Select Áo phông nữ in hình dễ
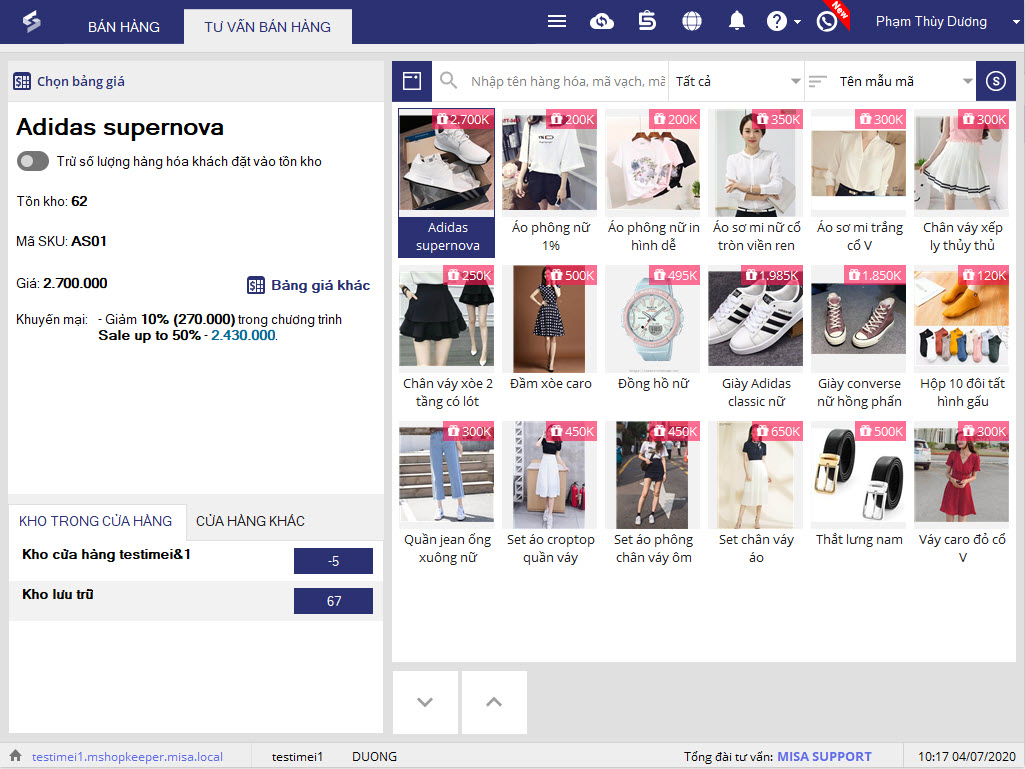 (x=653, y=182)
